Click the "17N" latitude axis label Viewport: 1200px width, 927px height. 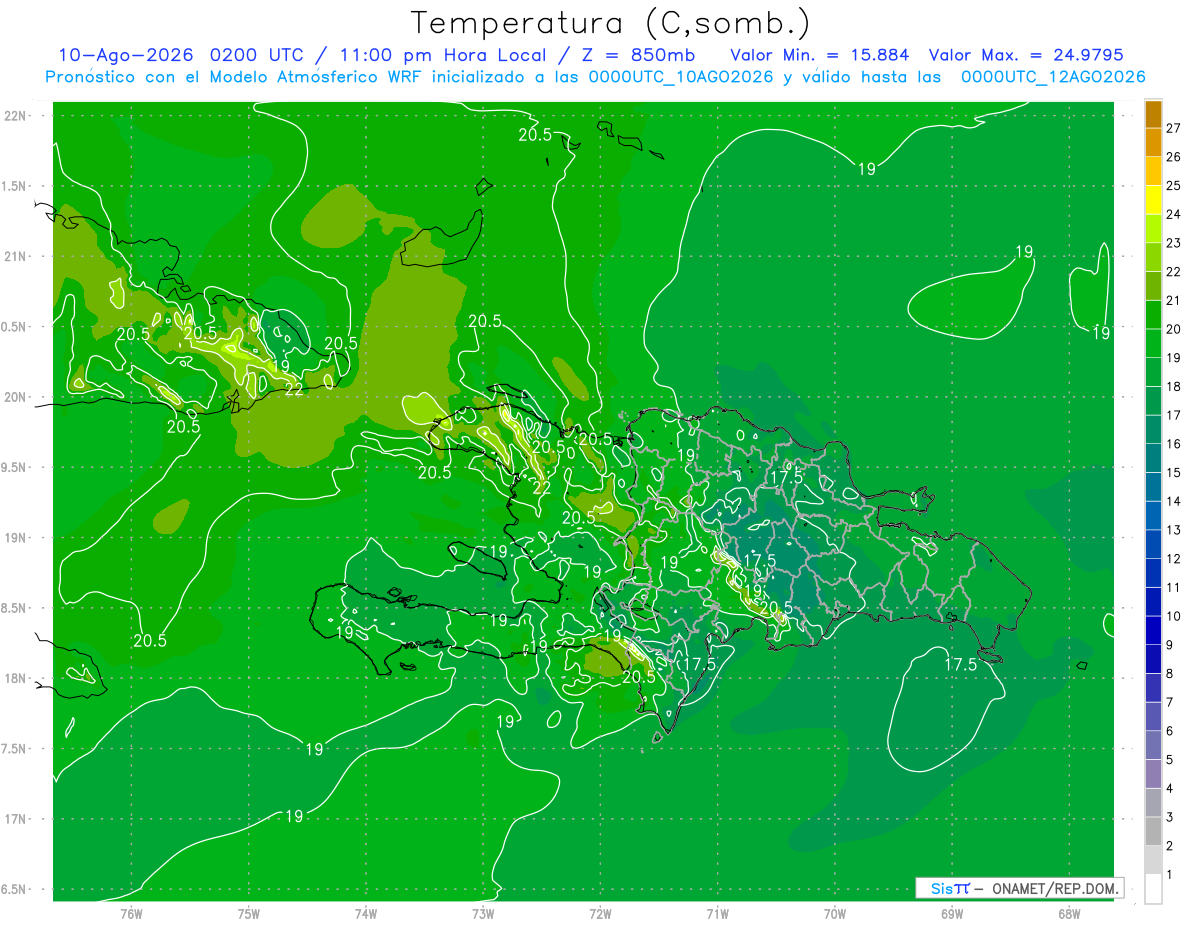pyautogui.click(x=15, y=819)
